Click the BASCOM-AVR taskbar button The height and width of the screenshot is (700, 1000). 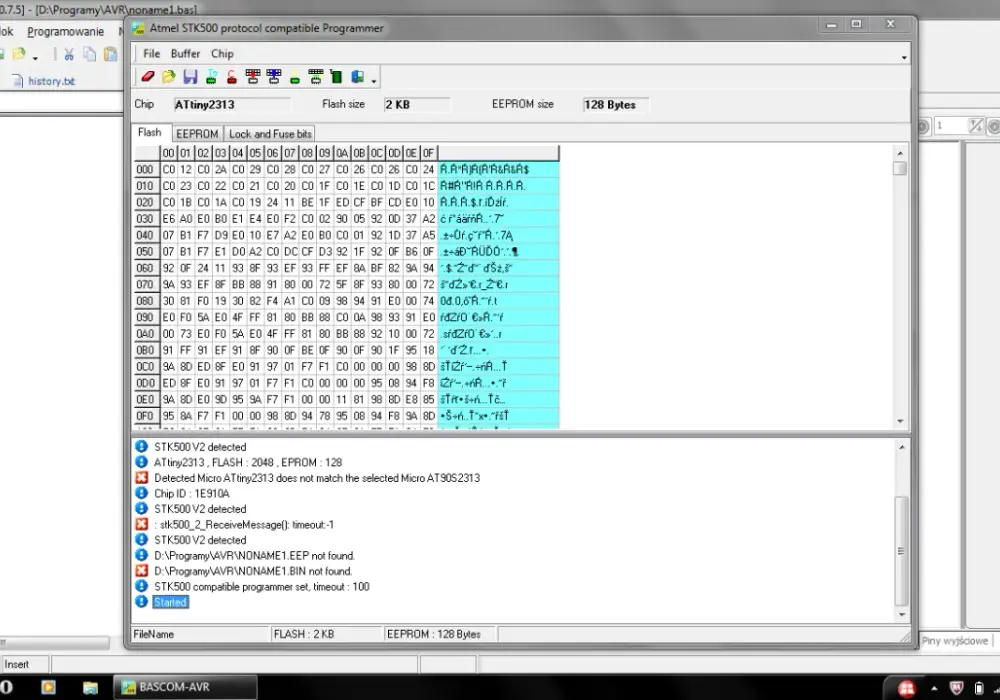pos(186,687)
